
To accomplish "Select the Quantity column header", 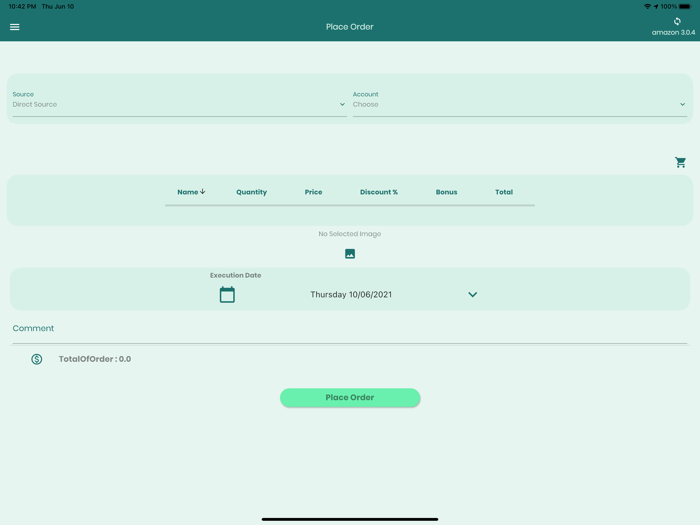I will [251, 192].
